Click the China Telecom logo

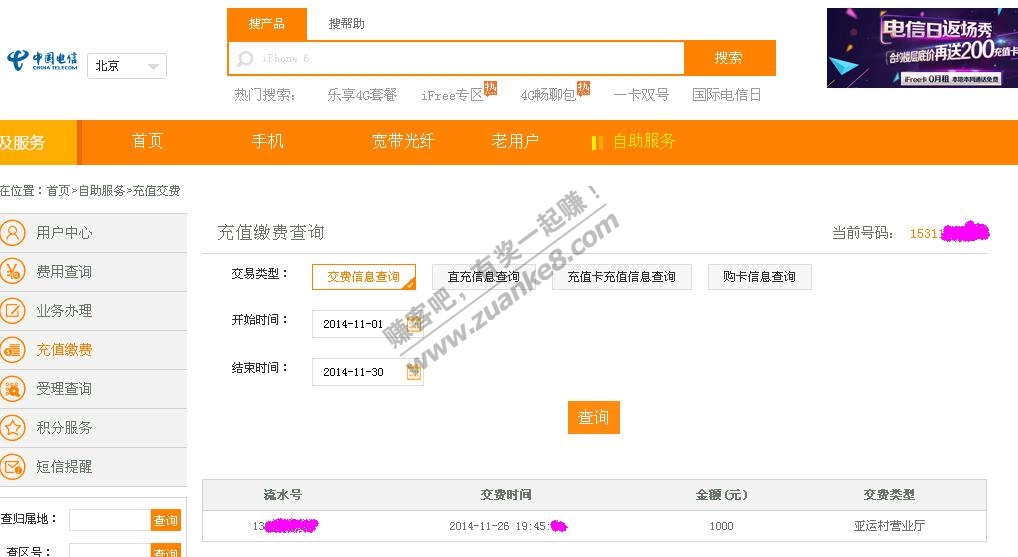42,60
